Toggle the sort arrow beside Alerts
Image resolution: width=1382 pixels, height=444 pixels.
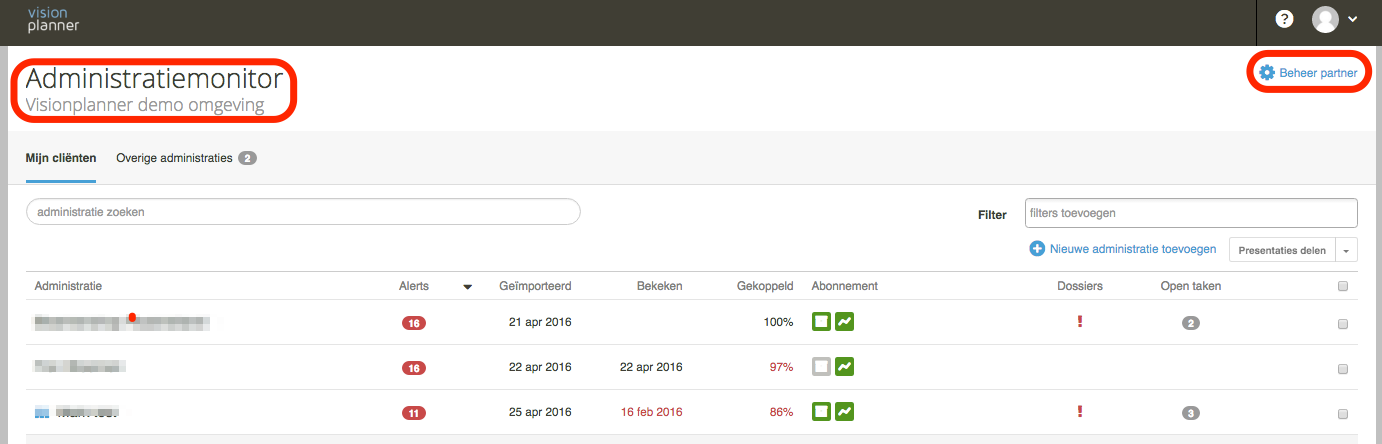(467, 287)
